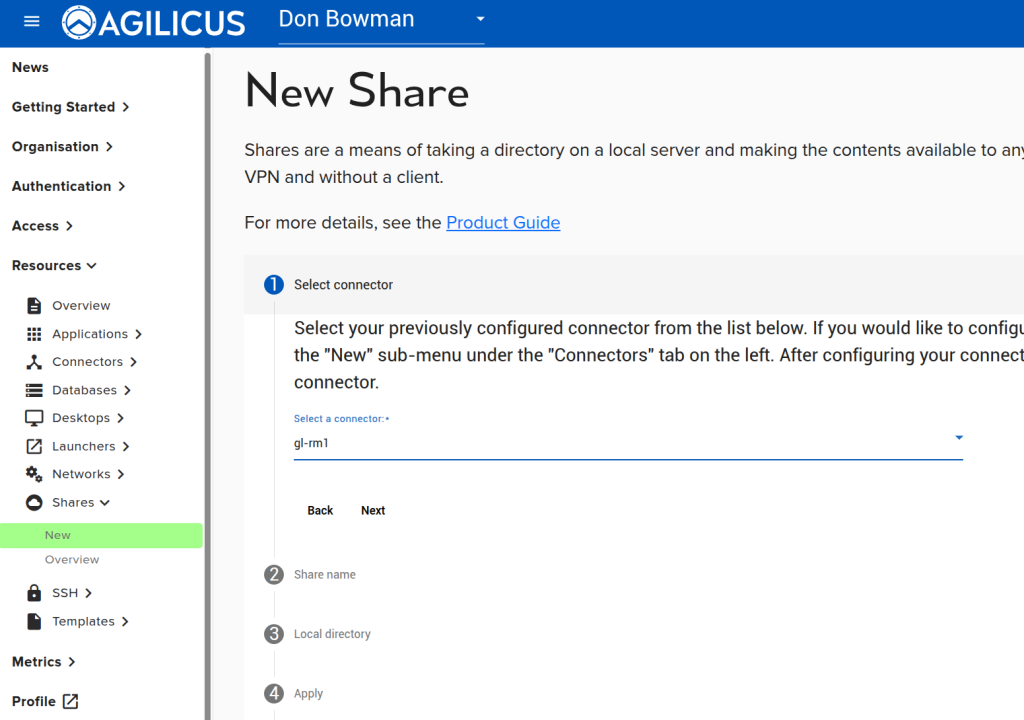Image resolution: width=1024 pixels, height=720 pixels.
Task: Click the SSH lock icon
Action: [x=34, y=593]
